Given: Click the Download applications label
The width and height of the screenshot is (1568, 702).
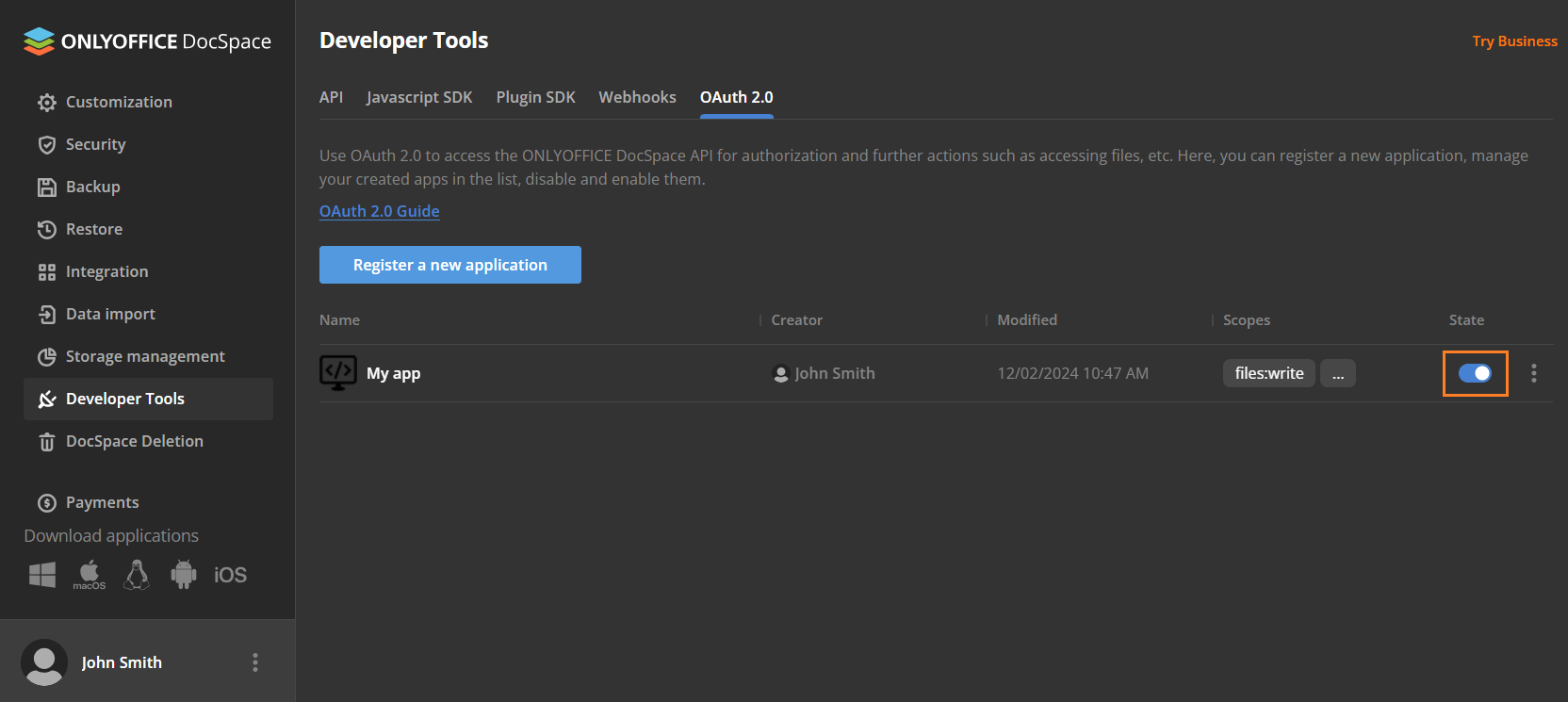Looking at the screenshot, I should (111, 535).
